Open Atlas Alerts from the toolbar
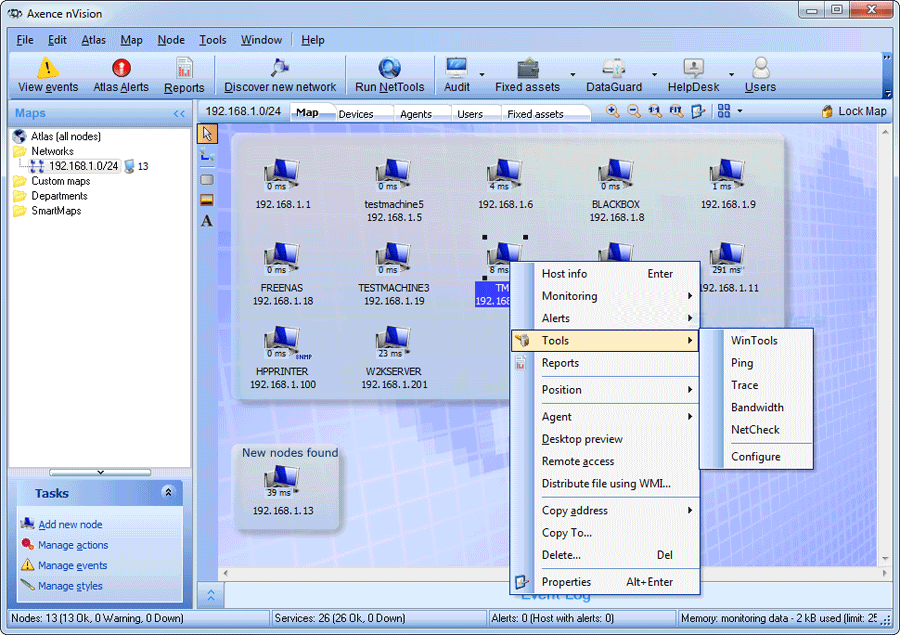 pyautogui.click(x=121, y=69)
